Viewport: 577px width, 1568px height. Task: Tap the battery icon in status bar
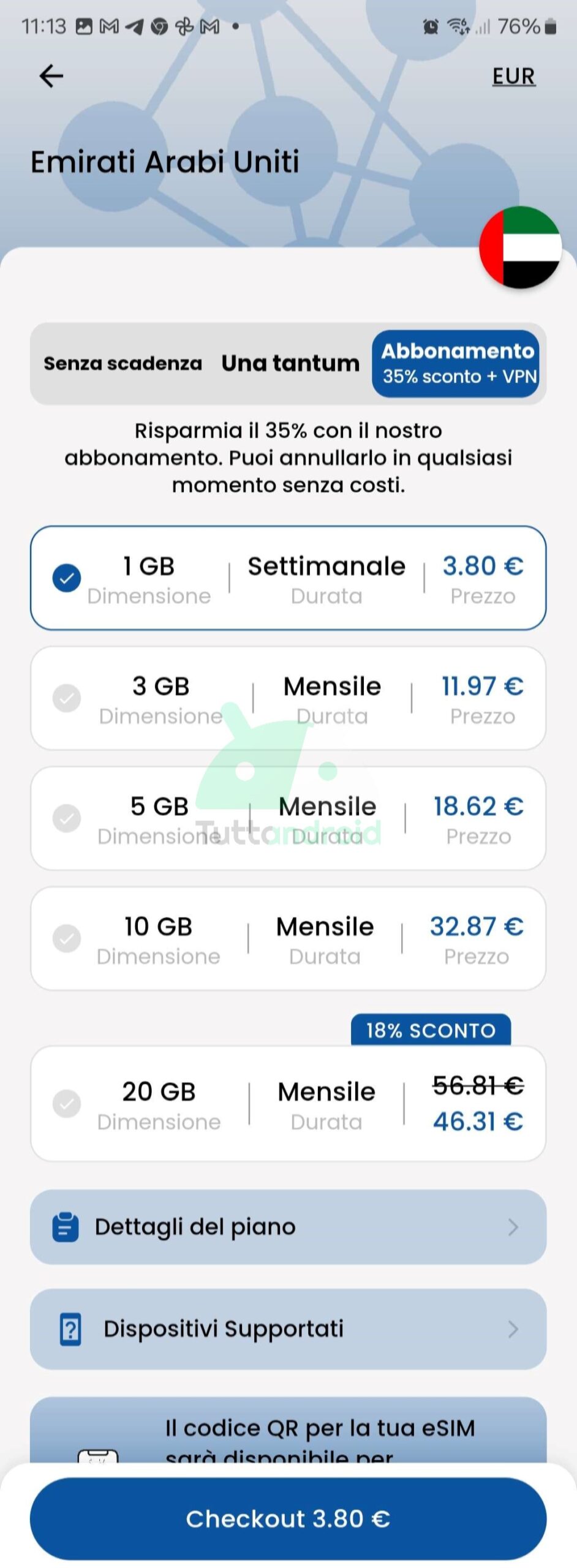point(550,27)
